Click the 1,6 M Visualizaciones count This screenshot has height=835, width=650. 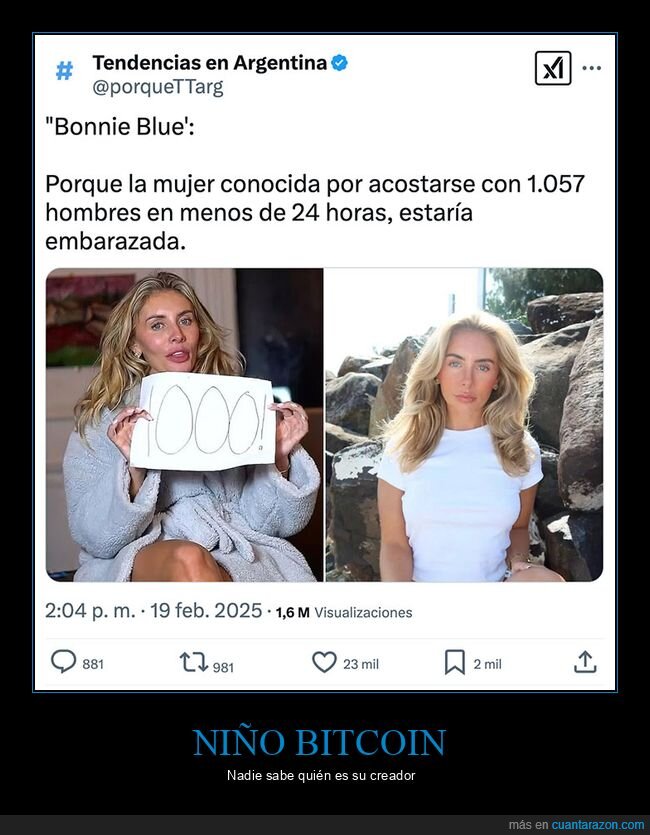[344, 612]
